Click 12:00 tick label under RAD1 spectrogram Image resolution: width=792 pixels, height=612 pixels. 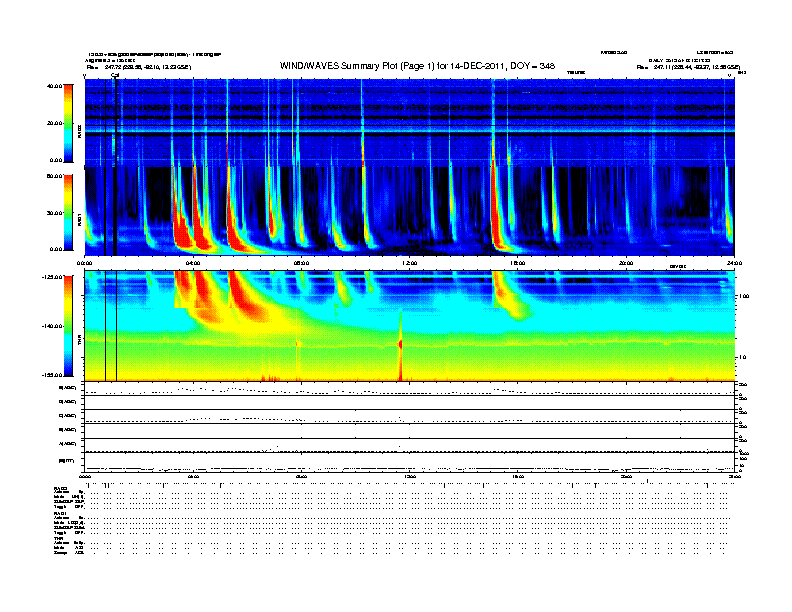(409, 263)
